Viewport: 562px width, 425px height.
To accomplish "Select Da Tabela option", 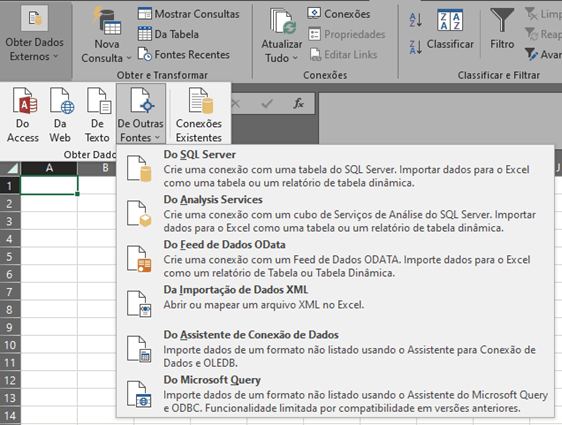I will pyautogui.click(x=168, y=34).
